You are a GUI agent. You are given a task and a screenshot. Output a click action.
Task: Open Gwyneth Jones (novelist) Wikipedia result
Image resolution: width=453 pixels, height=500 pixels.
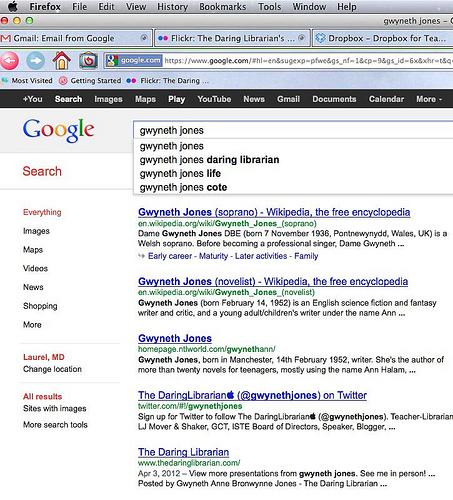pos(273,281)
